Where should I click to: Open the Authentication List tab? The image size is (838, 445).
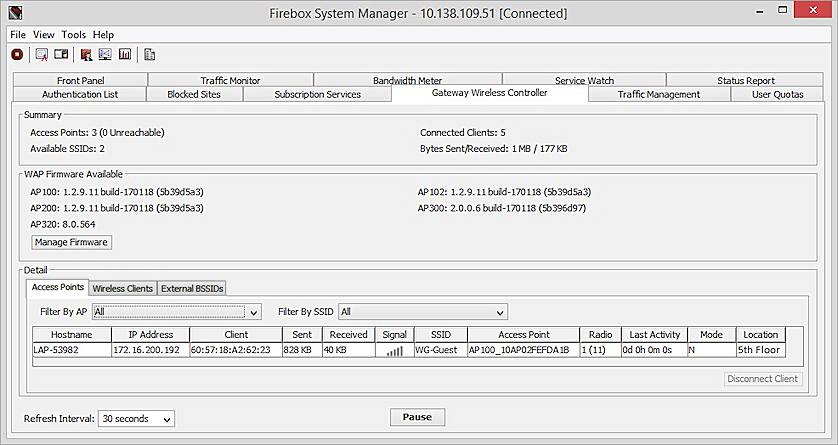tap(80, 94)
